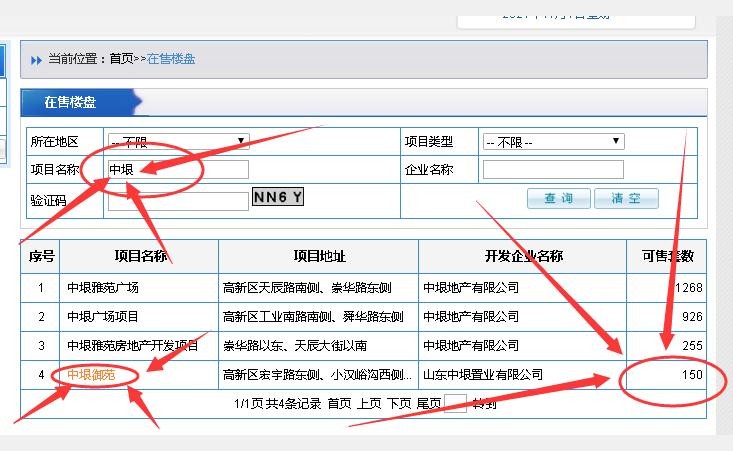Click the NN6Y captcha image
This screenshot has height=451, width=733.
point(277,198)
